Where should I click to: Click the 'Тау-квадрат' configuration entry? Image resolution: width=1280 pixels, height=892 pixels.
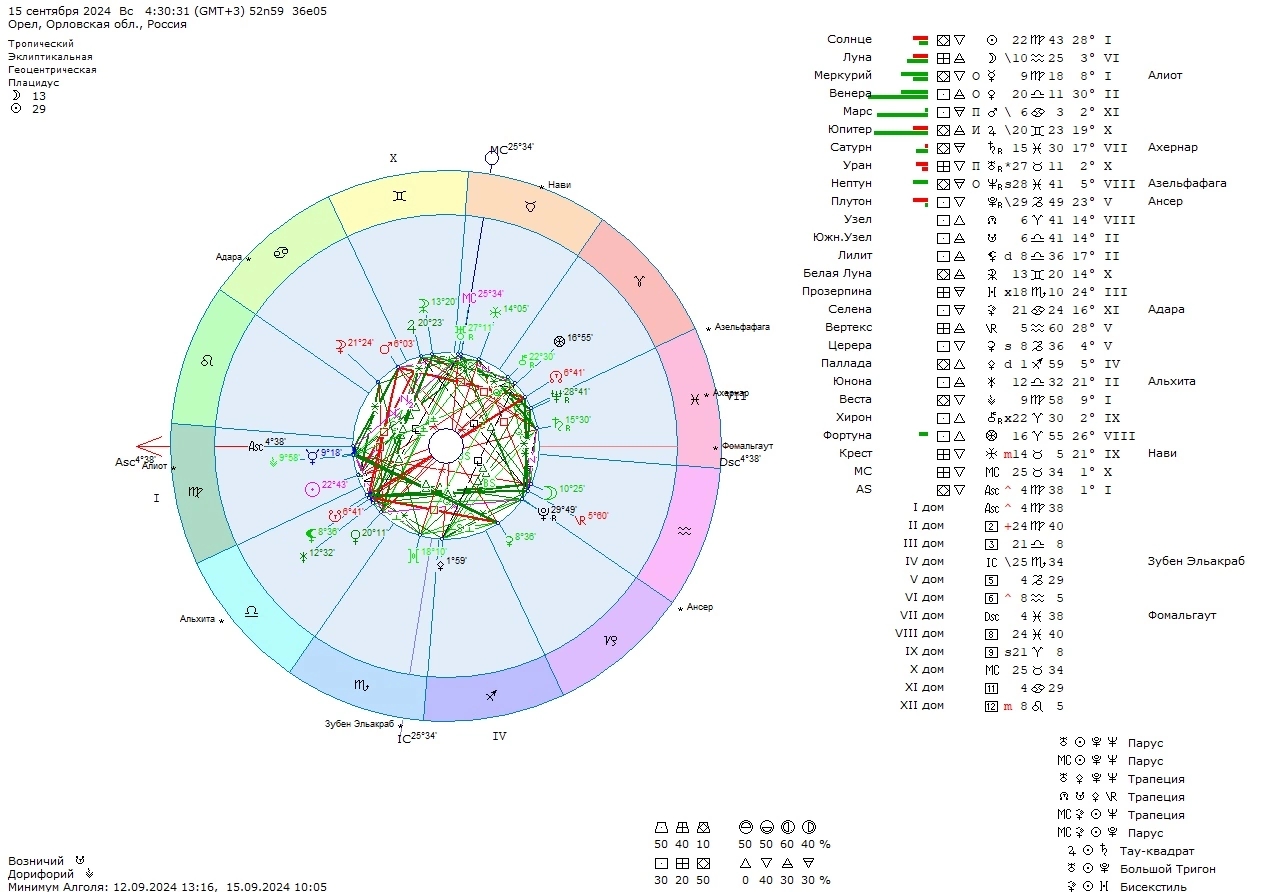click(x=1157, y=852)
